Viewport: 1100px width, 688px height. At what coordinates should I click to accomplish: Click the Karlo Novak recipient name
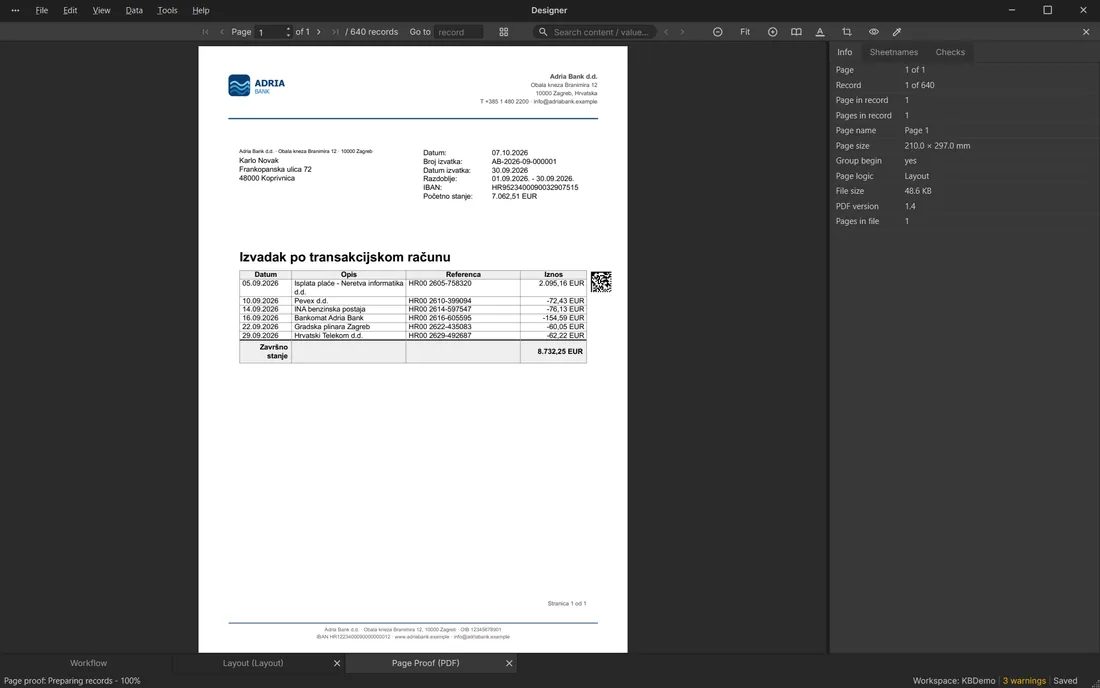pyautogui.click(x=259, y=161)
